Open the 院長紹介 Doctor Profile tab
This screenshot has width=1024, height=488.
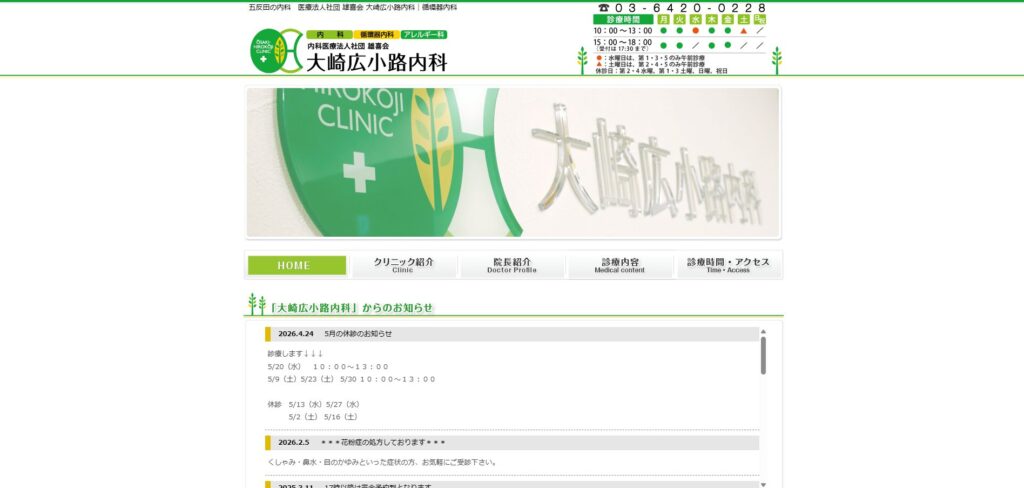[x=512, y=265]
